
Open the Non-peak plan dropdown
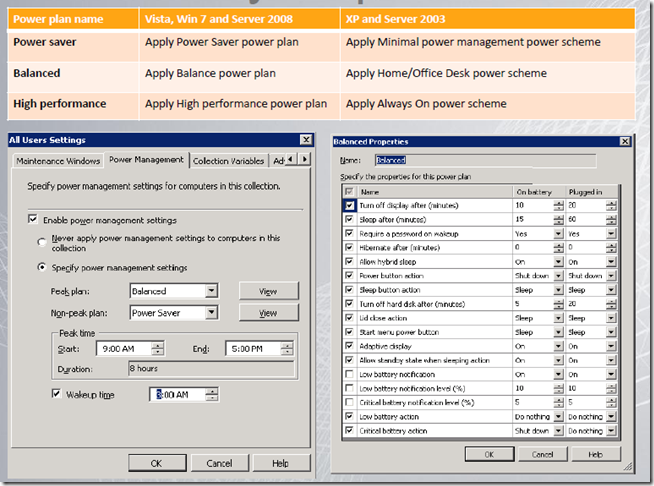coord(211,312)
